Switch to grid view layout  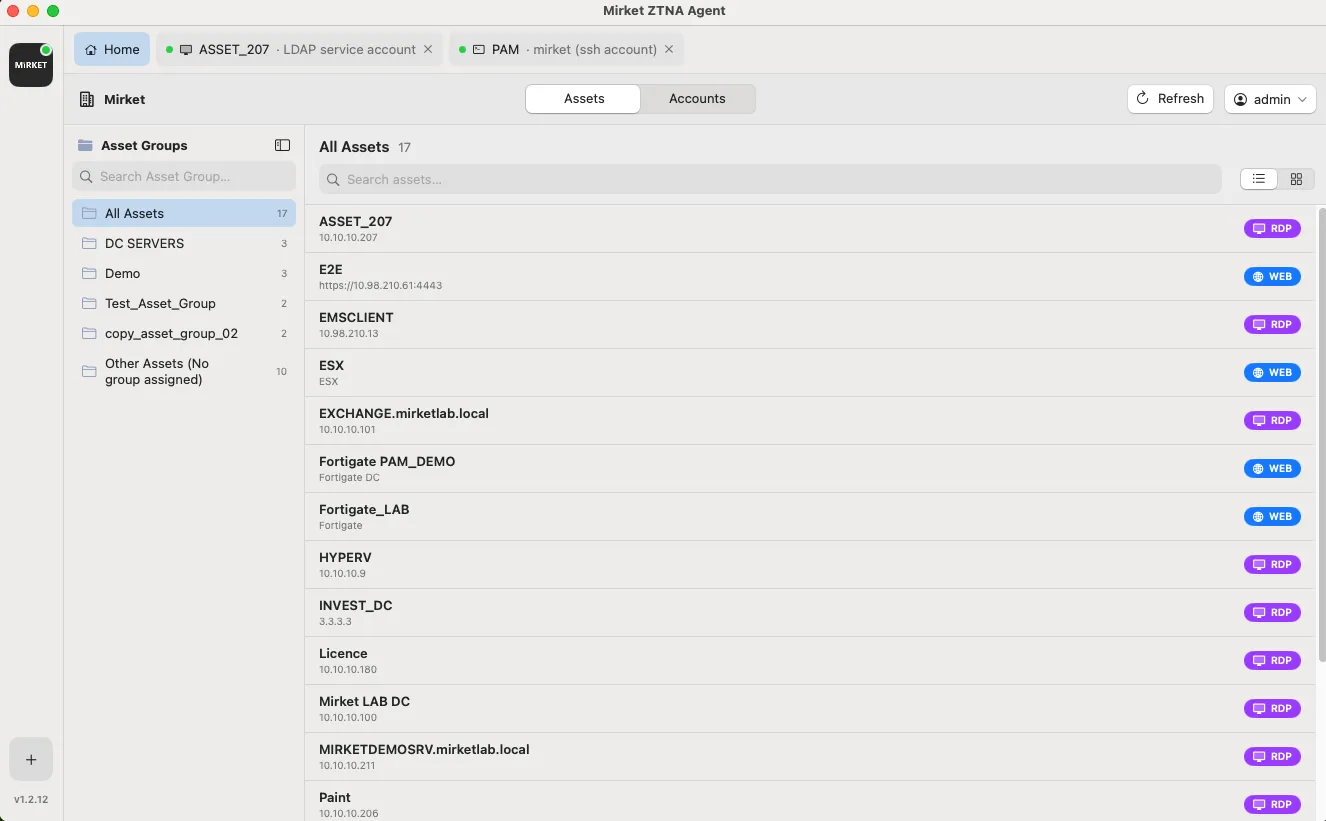pos(1296,179)
